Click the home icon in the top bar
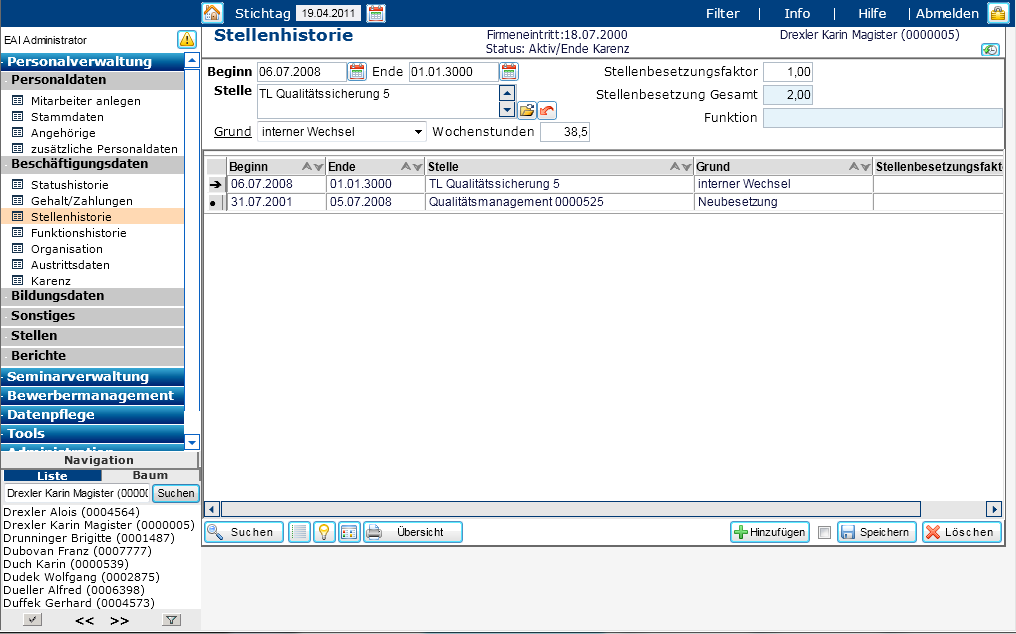The width and height of the screenshot is (1016, 634). coord(213,13)
